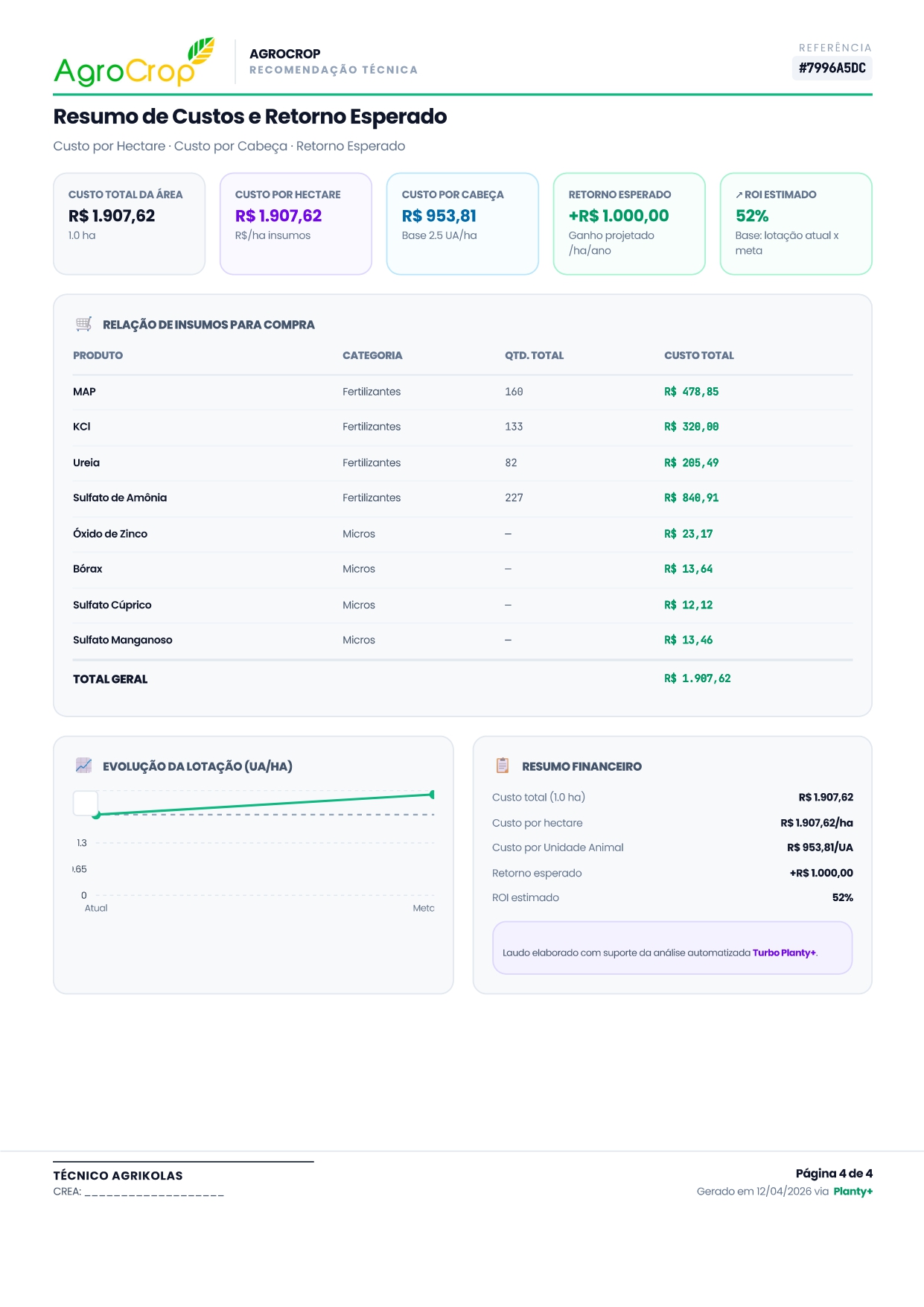Select the Custo por Hectare card
924x1307 pixels.
coord(296,223)
